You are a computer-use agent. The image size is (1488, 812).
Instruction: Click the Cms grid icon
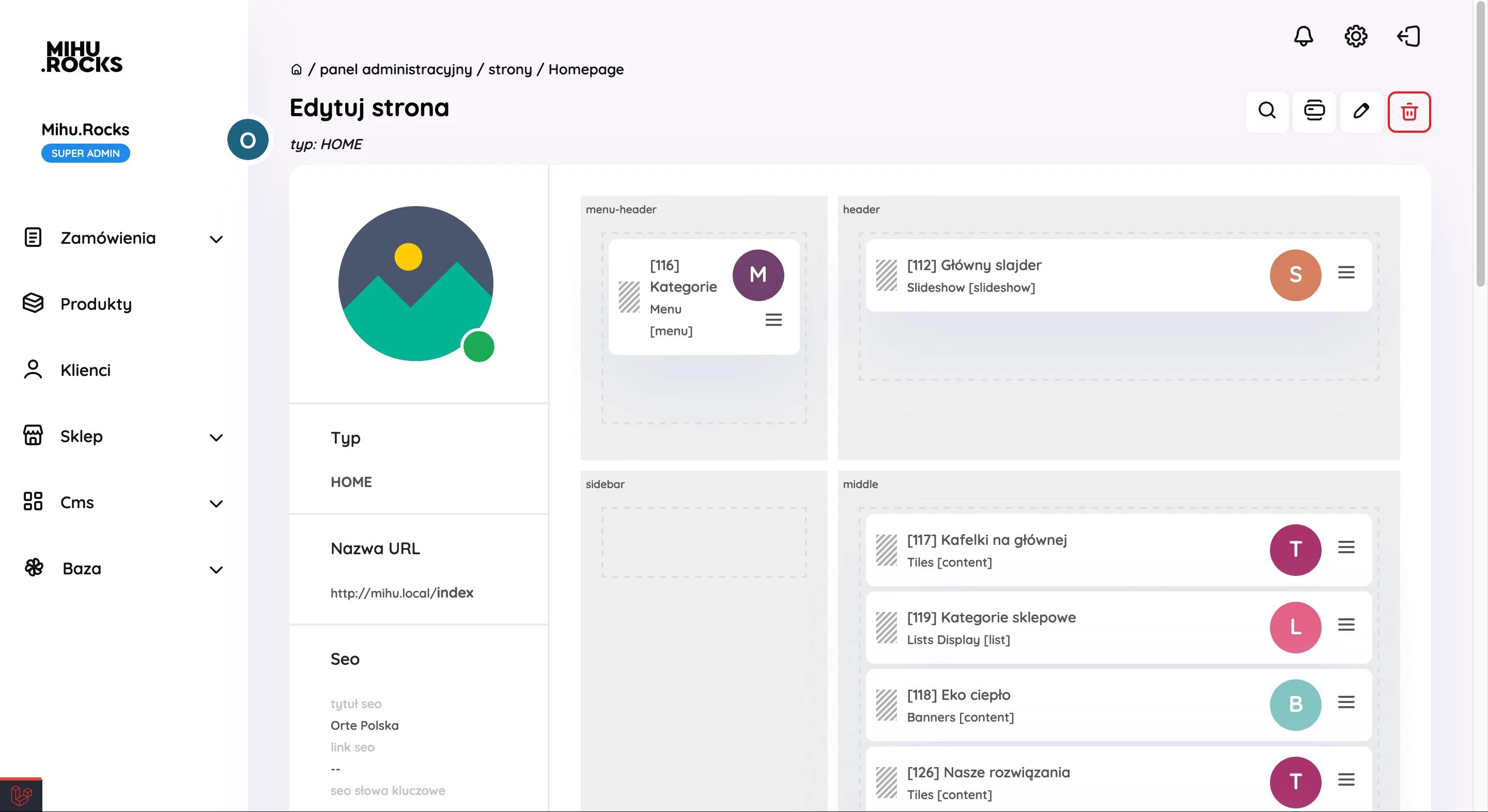(33, 501)
